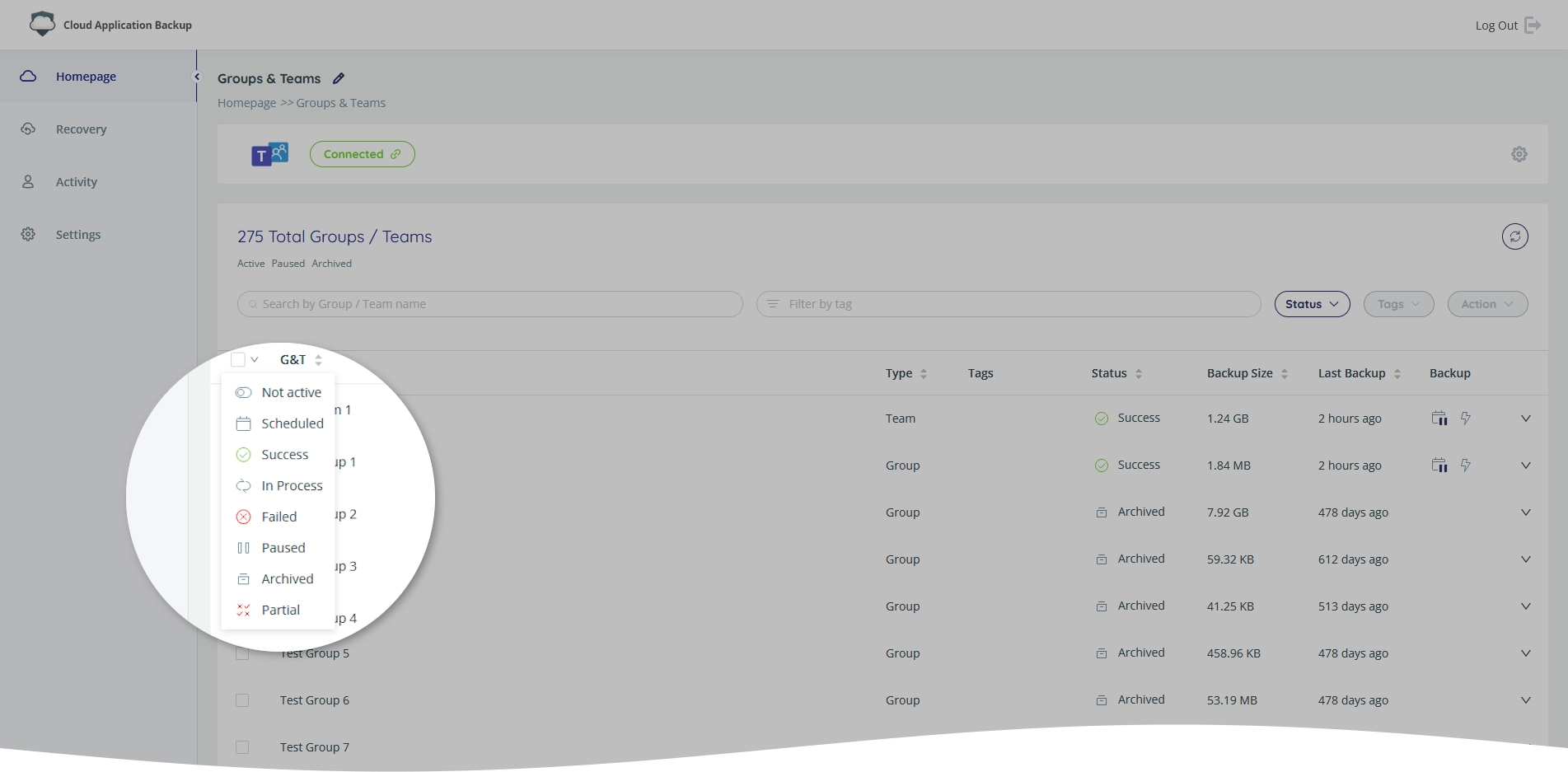Expand the Test Group 5 row
1568x772 pixels.
pyautogui.click(x=1526, y=653)
